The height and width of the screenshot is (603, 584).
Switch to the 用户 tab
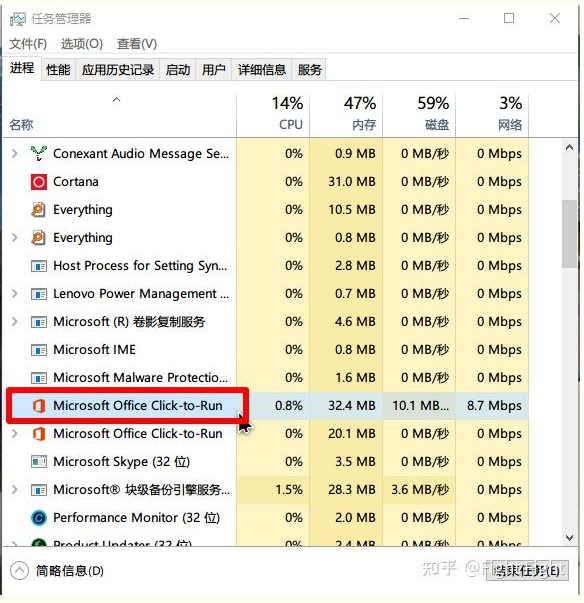213,70
